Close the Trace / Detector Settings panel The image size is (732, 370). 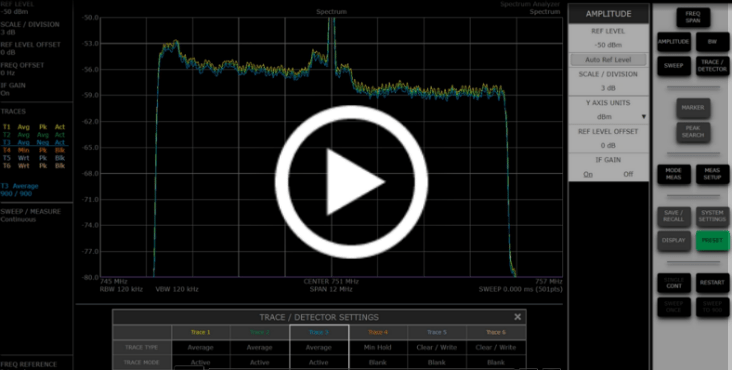click(517, 317)
